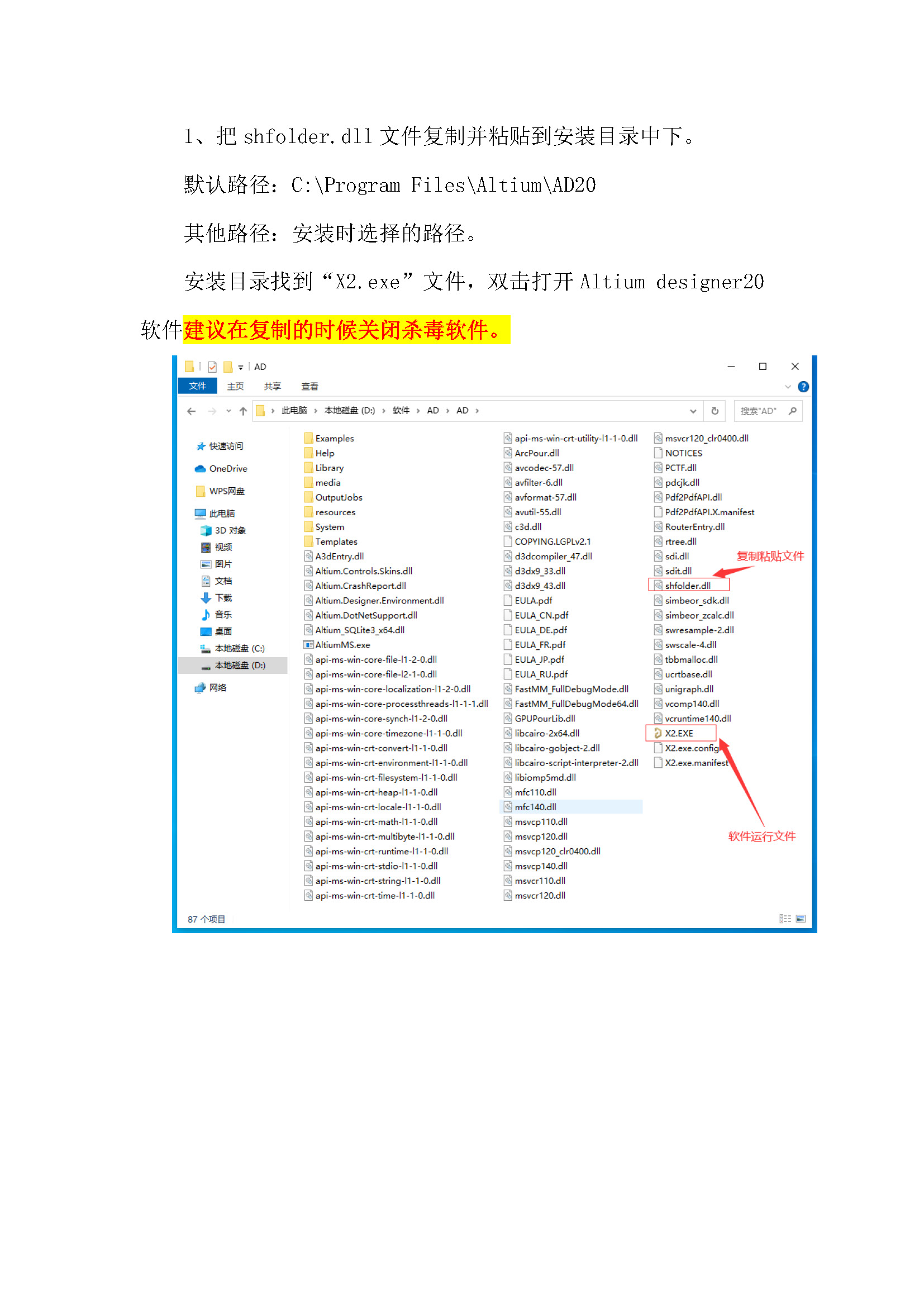Select the shfolder.dll file icon
The image size is (924, 1307).
point(658,586)
